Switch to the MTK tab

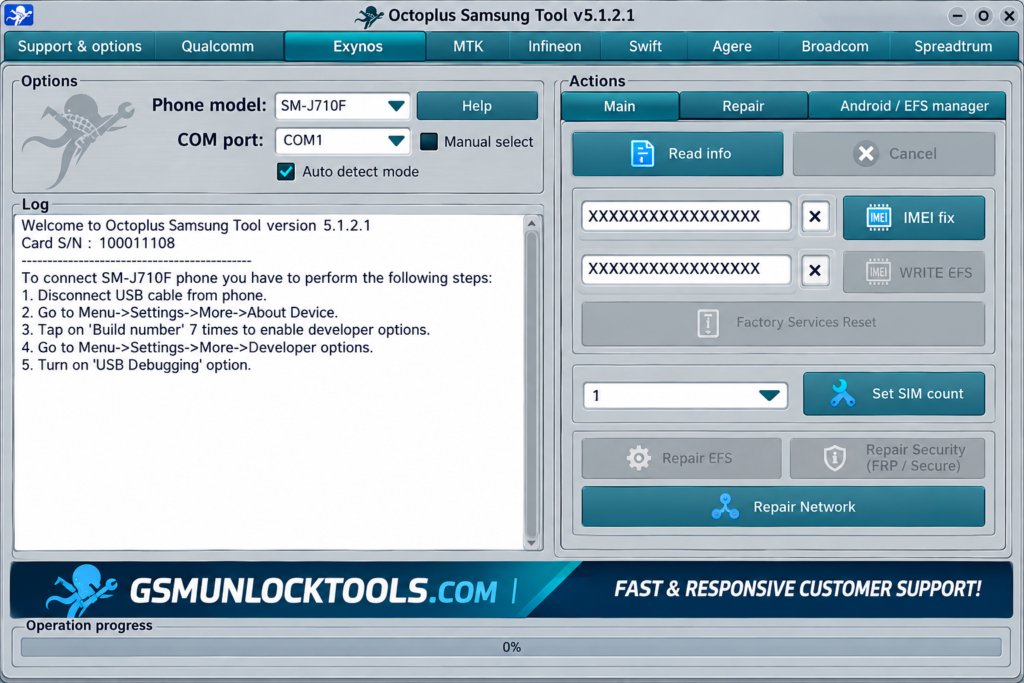click(468, 46)
